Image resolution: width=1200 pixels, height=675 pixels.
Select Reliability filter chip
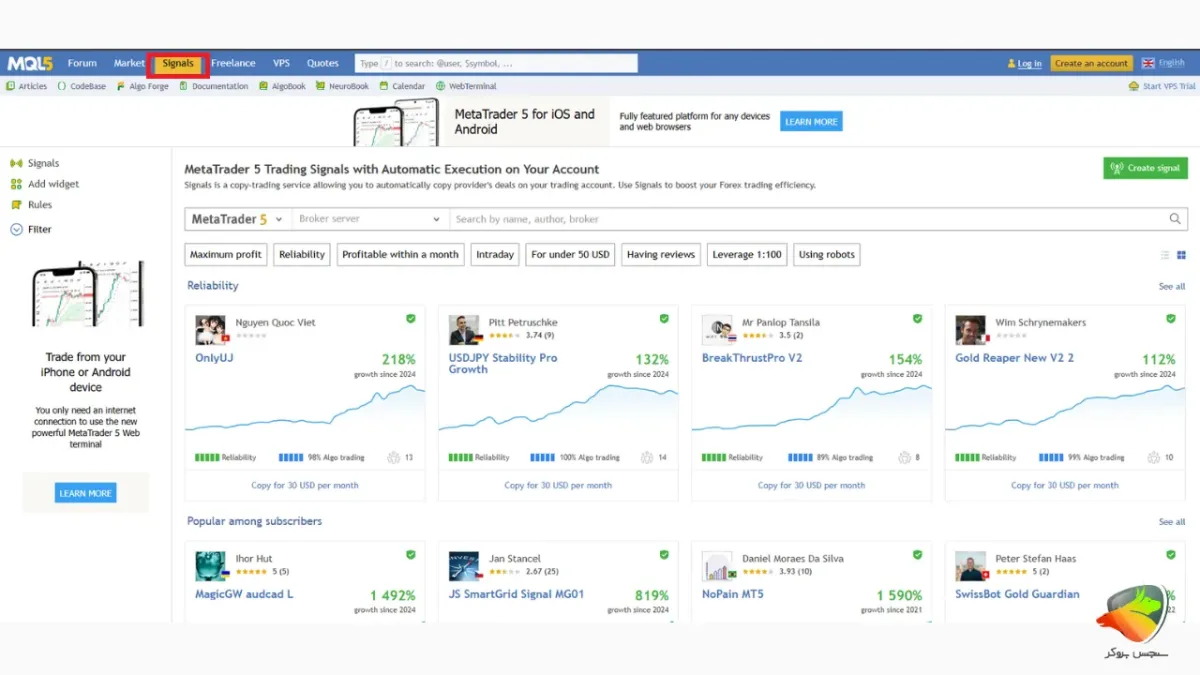click(302, 255)
